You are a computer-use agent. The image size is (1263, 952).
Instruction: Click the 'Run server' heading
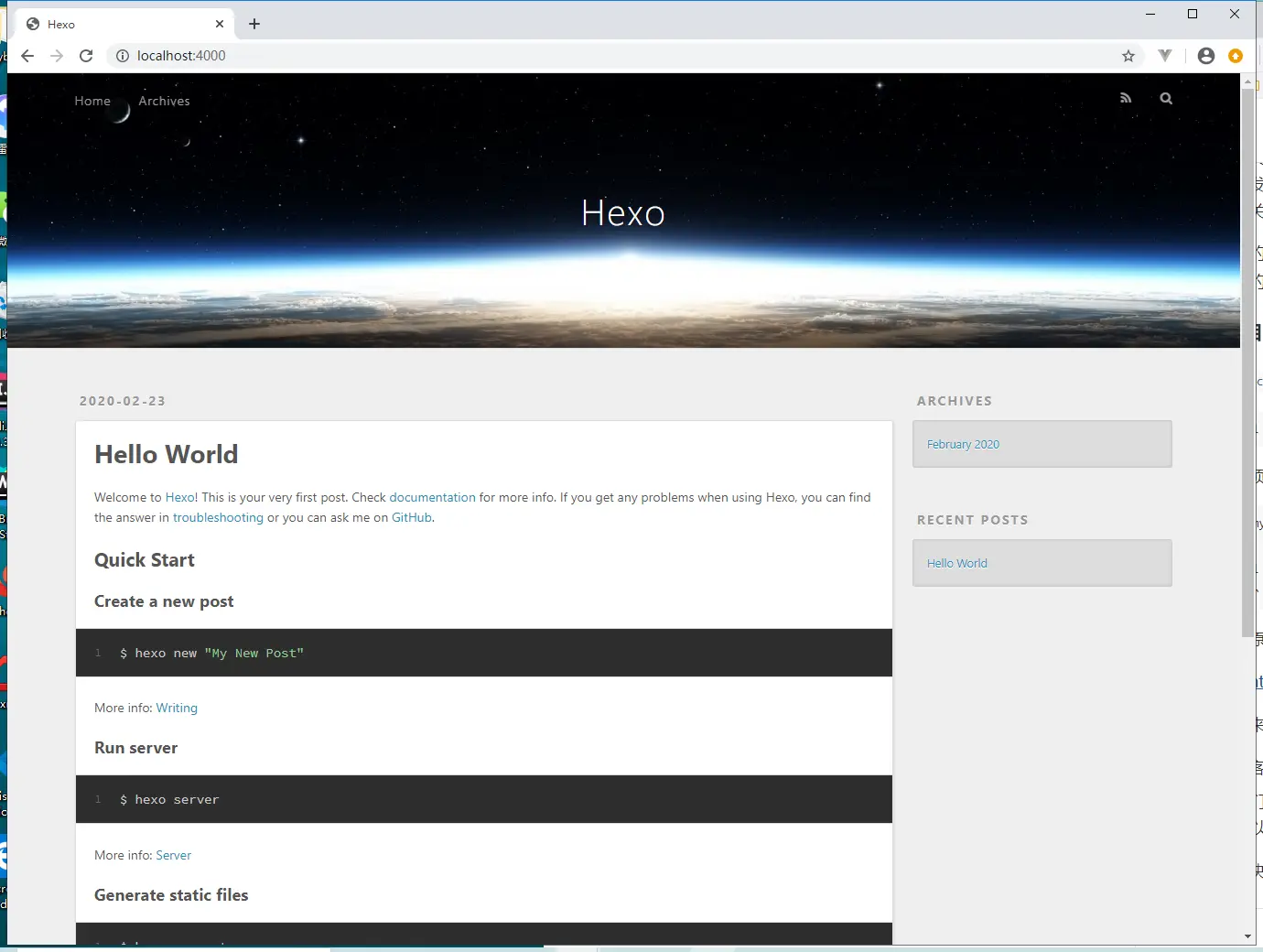click(x=135, y=748)
